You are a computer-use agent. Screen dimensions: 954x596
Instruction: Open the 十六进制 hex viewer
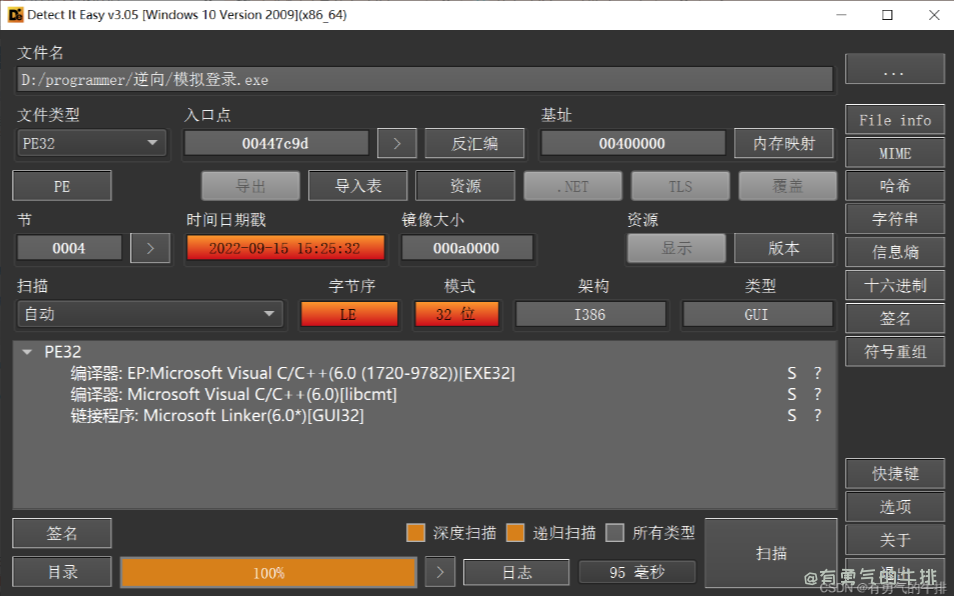coord(895,285)
